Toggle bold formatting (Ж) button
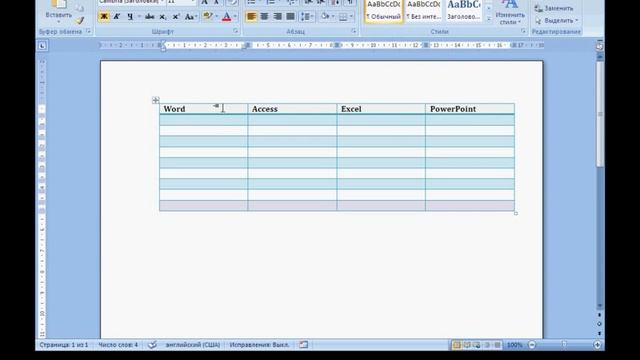Screen dimensions: 640x360 tap(104, 17)
